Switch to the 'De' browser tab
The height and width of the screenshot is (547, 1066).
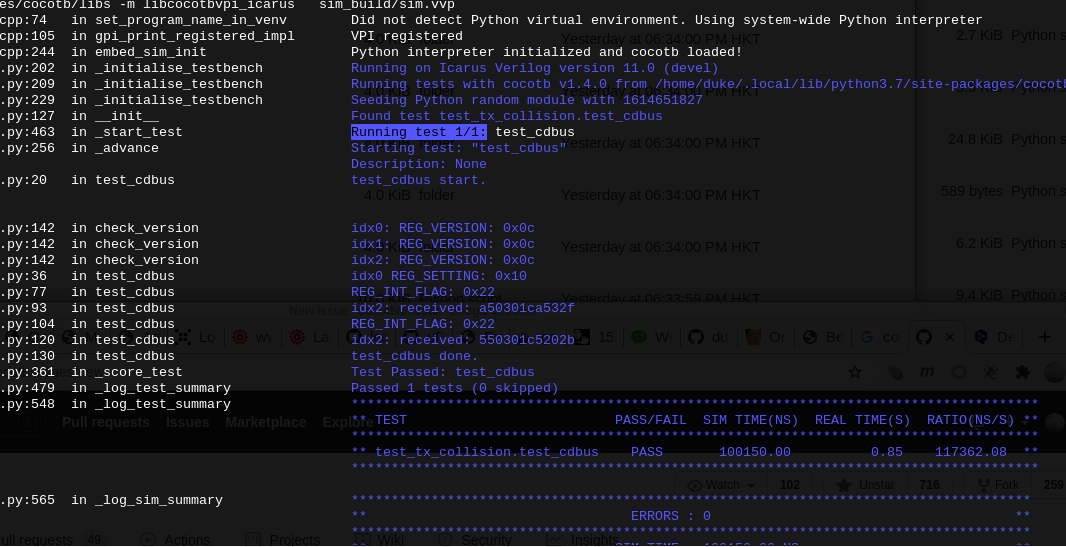coord(994,337)
